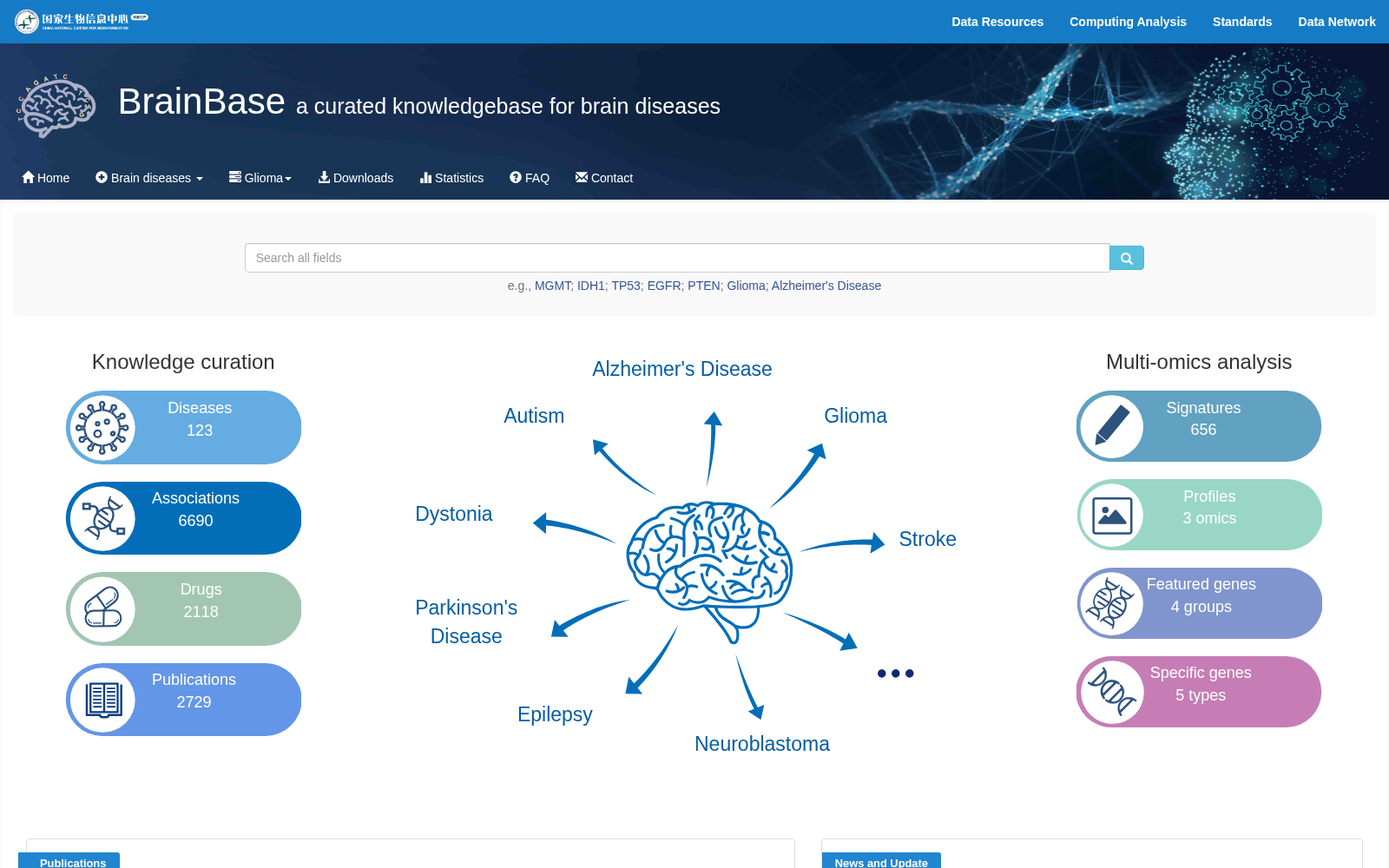Click the Home house icon
Image resolution: width=1389 pixels, height=868 pixels.
(28, 177)
